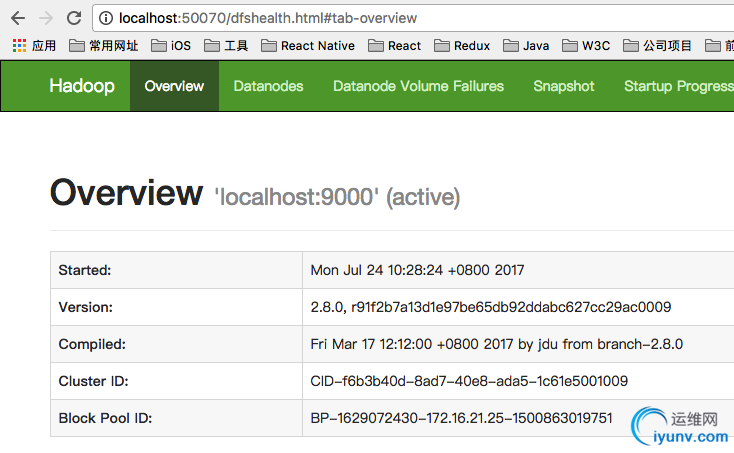Open the Startup Progress tab
The height and width of the screenshot is (453, 734).
679,86
